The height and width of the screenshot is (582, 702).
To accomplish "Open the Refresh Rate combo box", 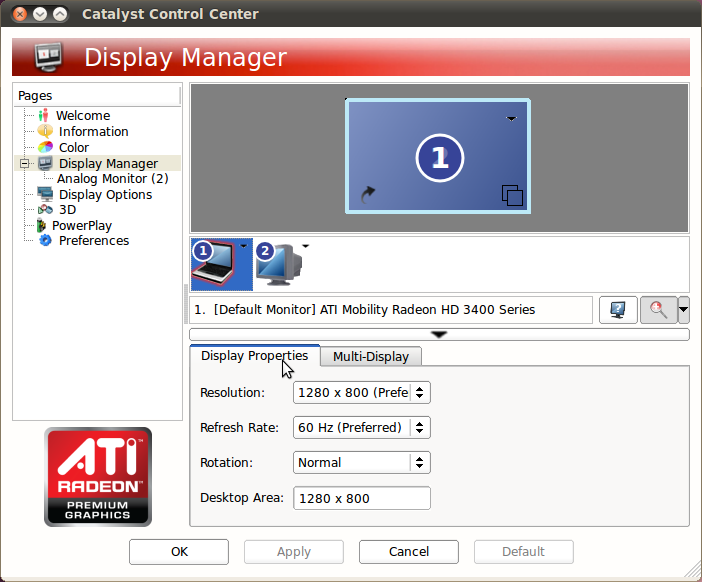I will [362, 428].
